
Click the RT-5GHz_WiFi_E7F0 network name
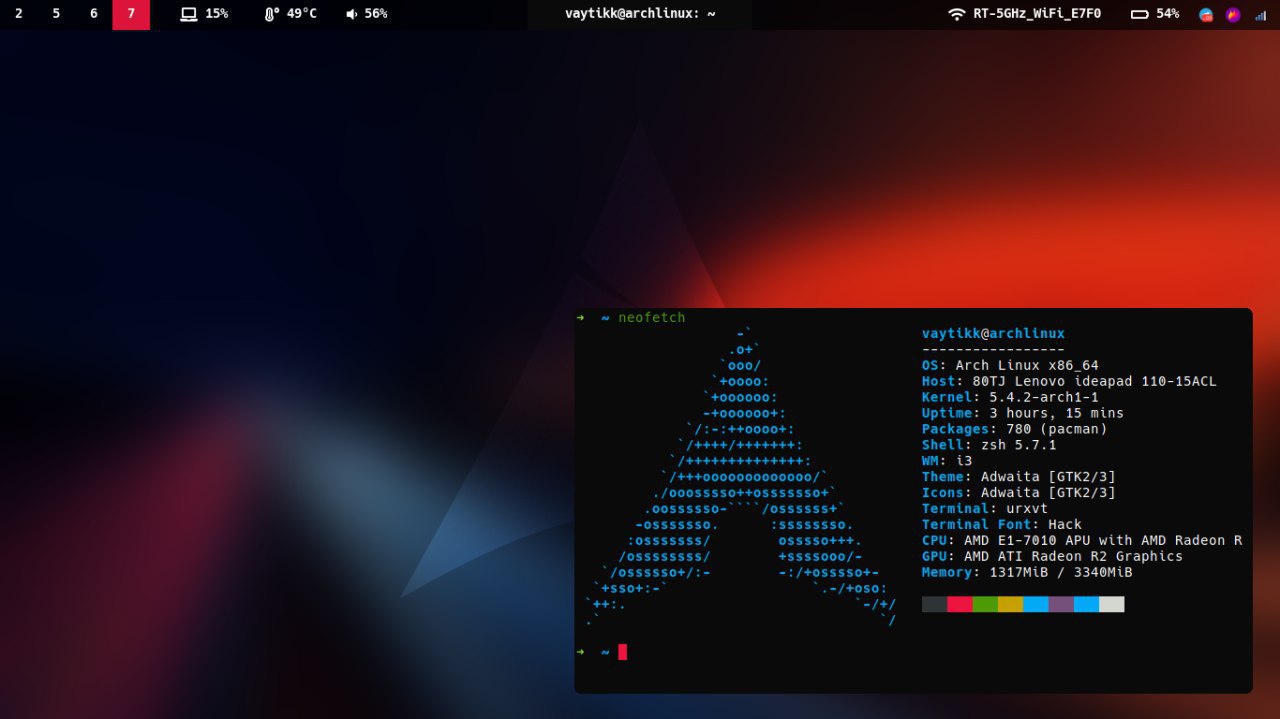1037,14
